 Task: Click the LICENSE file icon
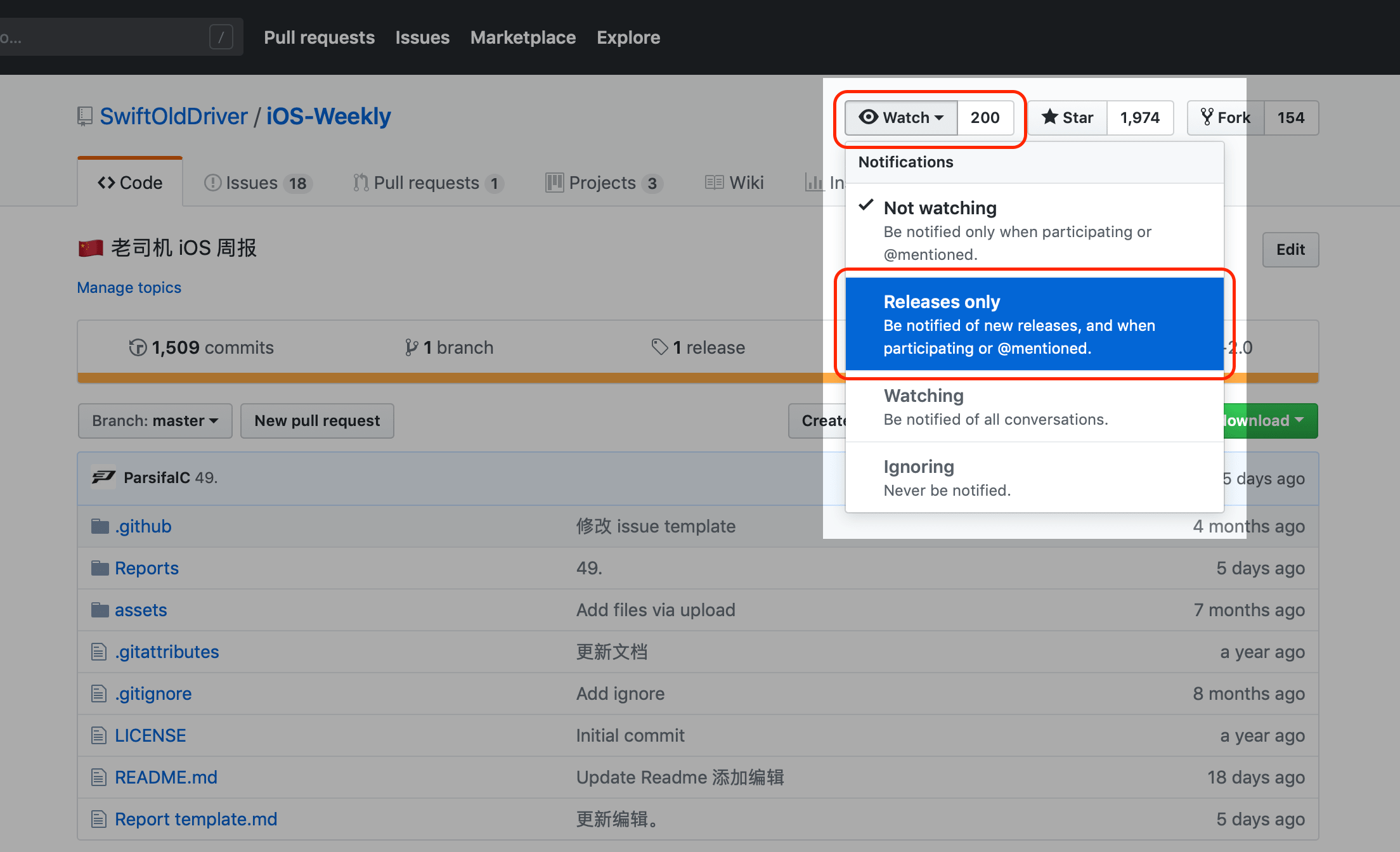pyautogui.click(x=98, y=735)
